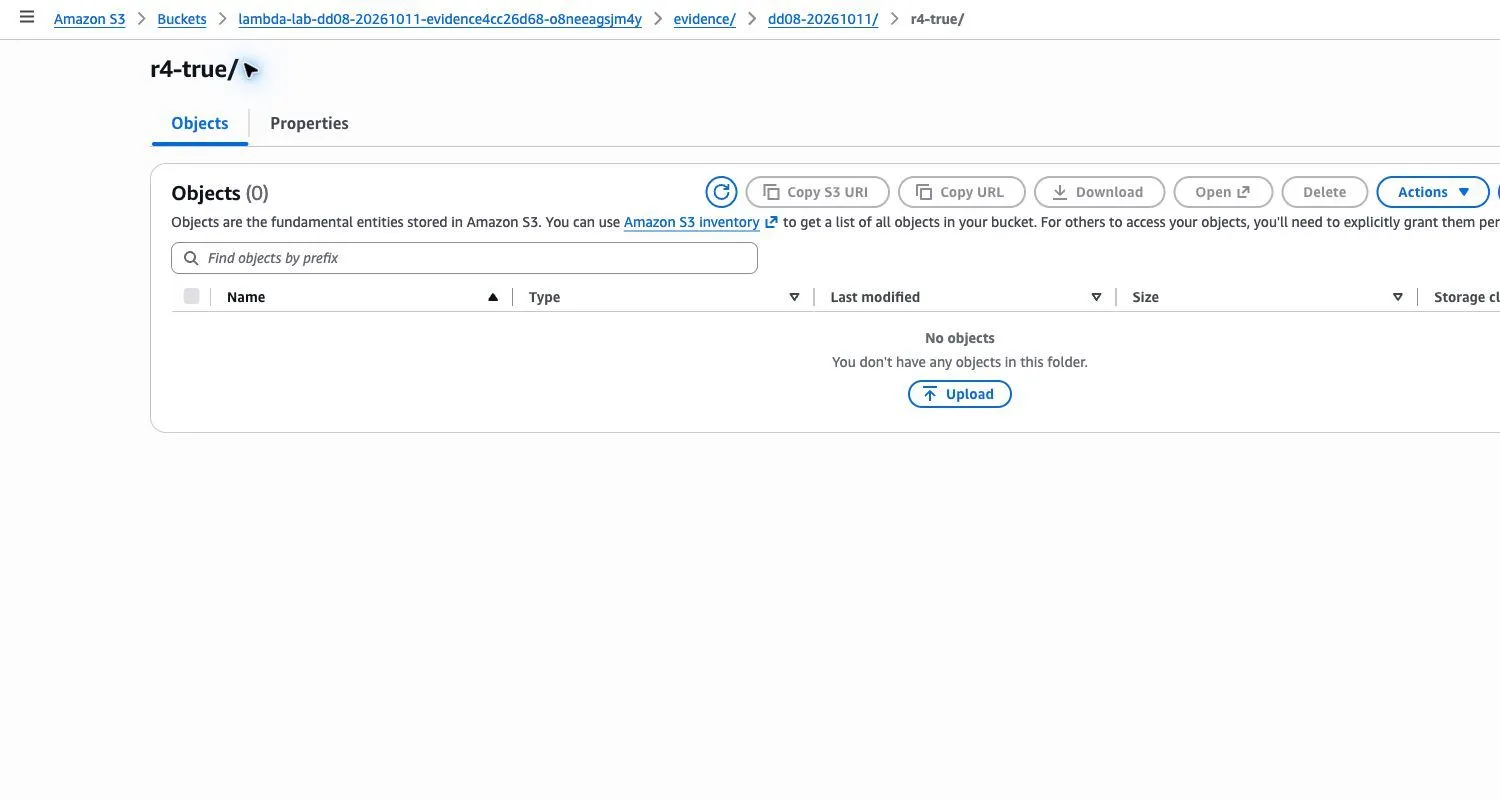The image size is (1500, 800).
Task: Focus the Find objects by prefix field
Action: 464,258
